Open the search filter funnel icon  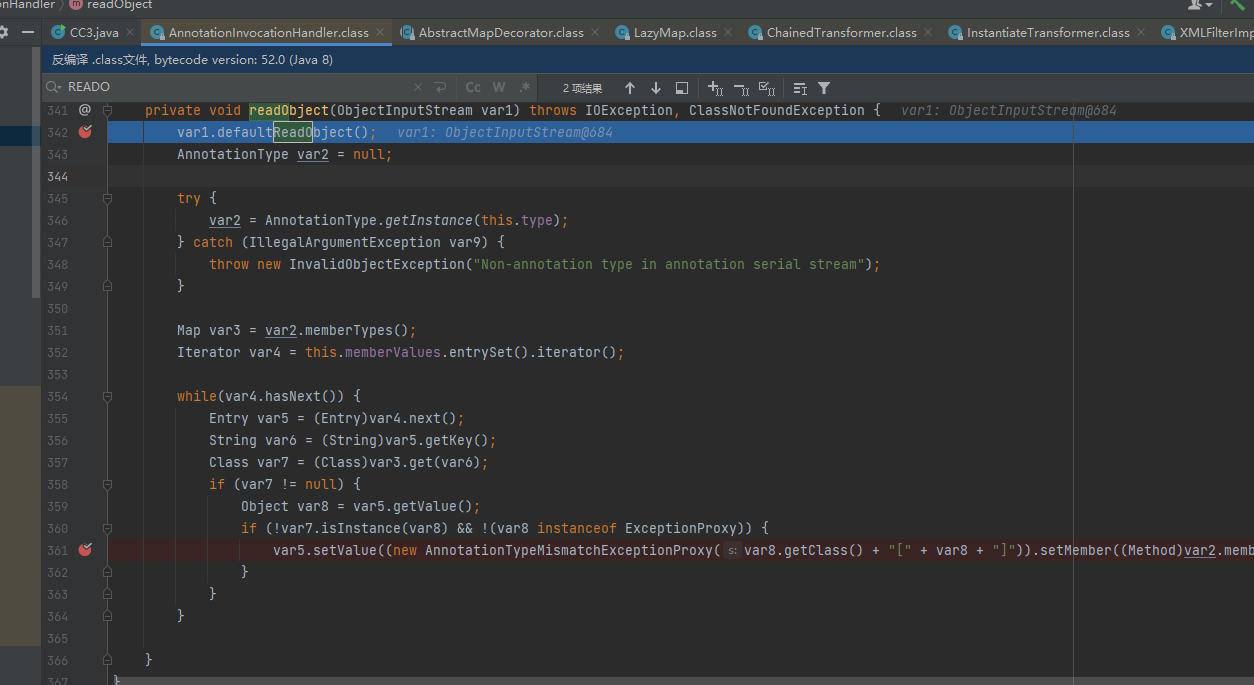pos(824,88)
